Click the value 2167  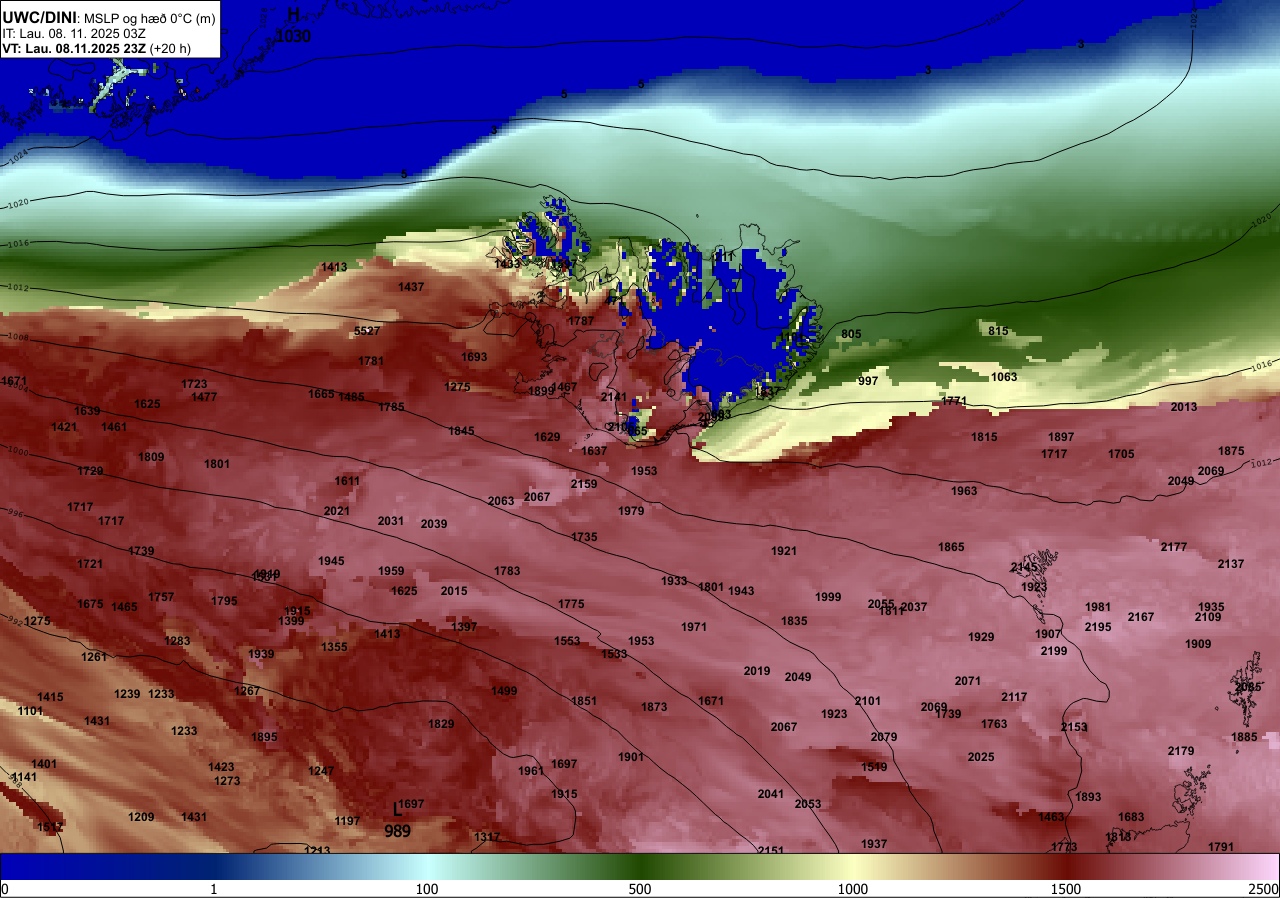tap(1141, 617)
